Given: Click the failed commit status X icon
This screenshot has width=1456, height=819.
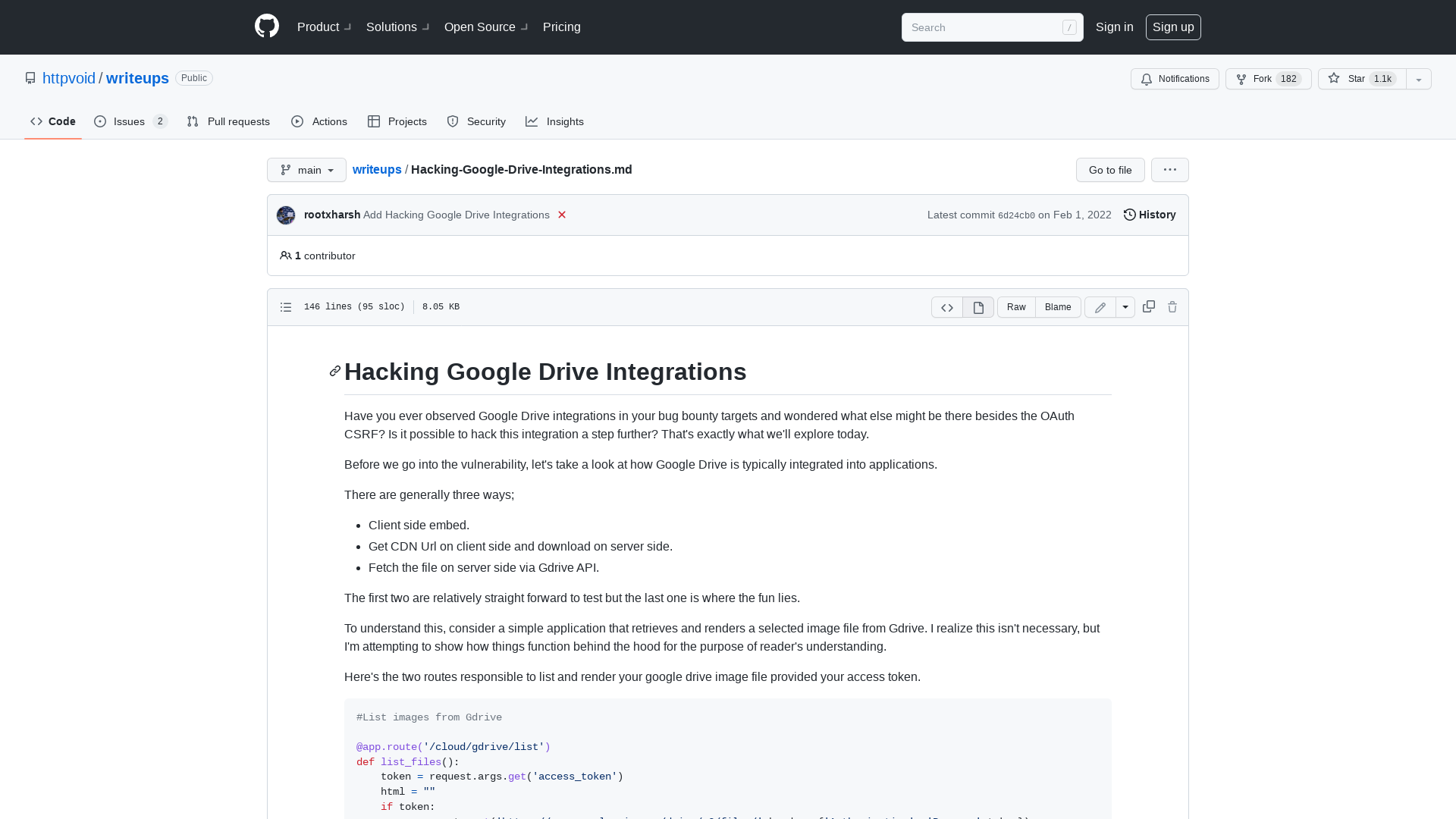Looking at the screenshot, I should coord(562,215).
